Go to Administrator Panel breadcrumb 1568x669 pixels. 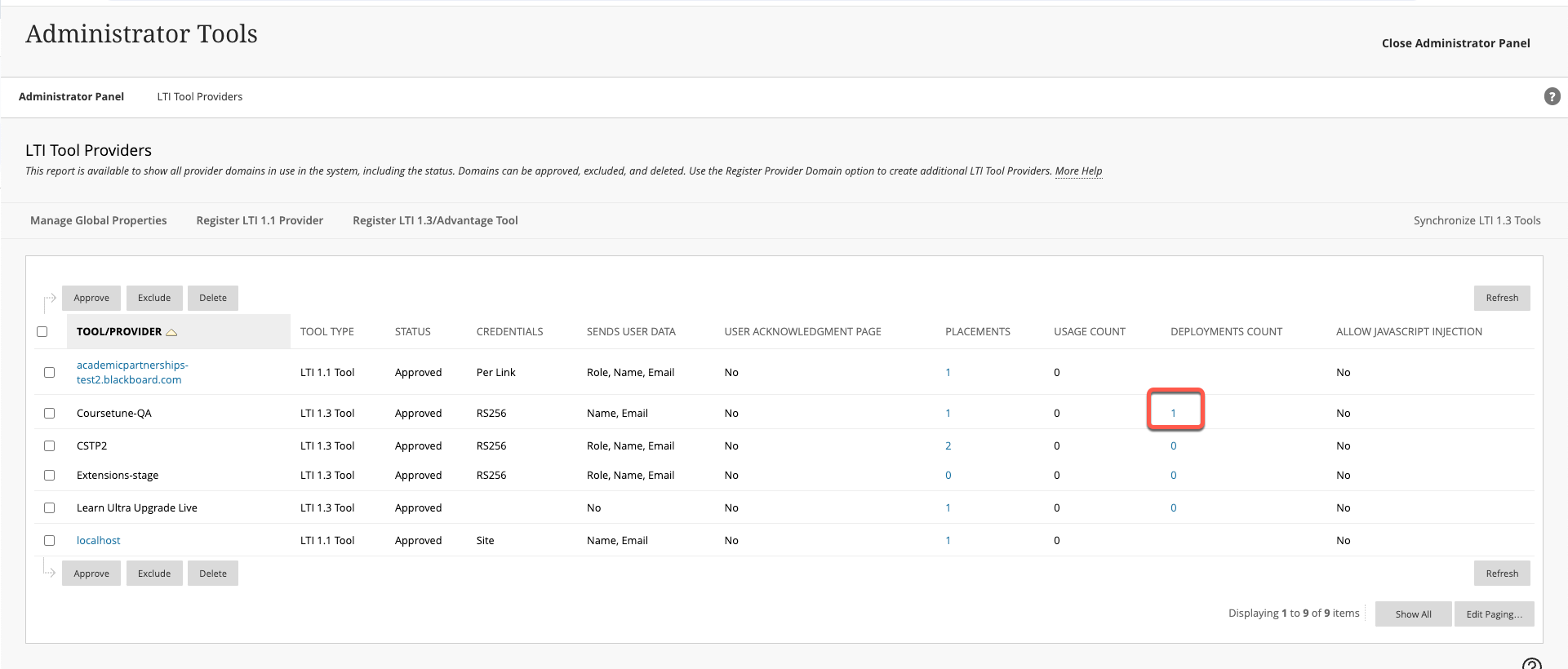point(71,96)
